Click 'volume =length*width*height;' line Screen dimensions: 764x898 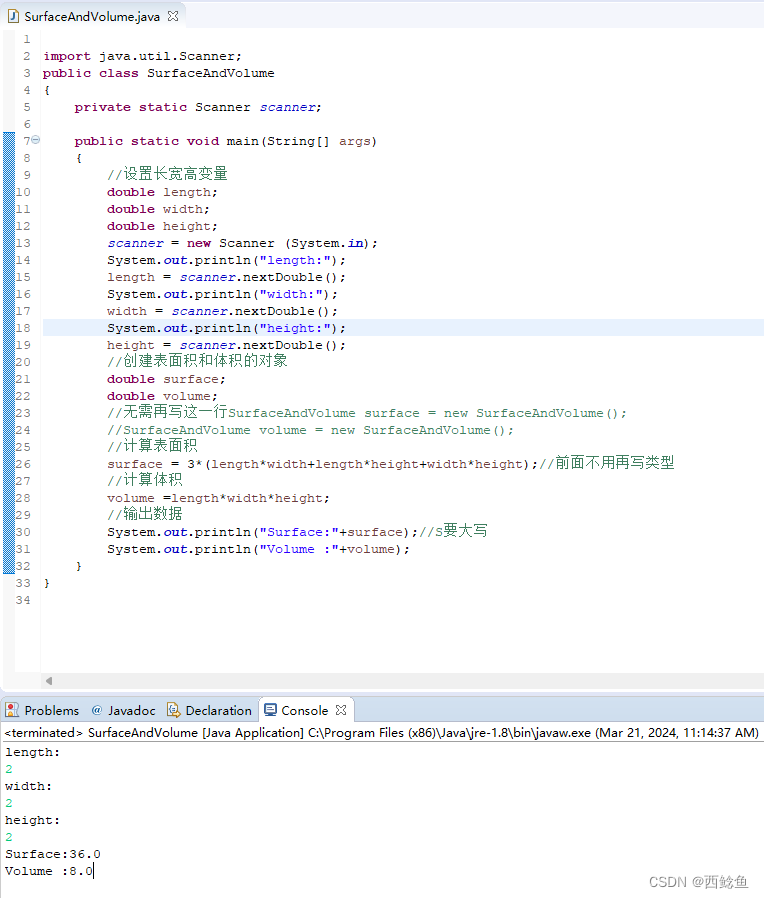click(218, 498)
